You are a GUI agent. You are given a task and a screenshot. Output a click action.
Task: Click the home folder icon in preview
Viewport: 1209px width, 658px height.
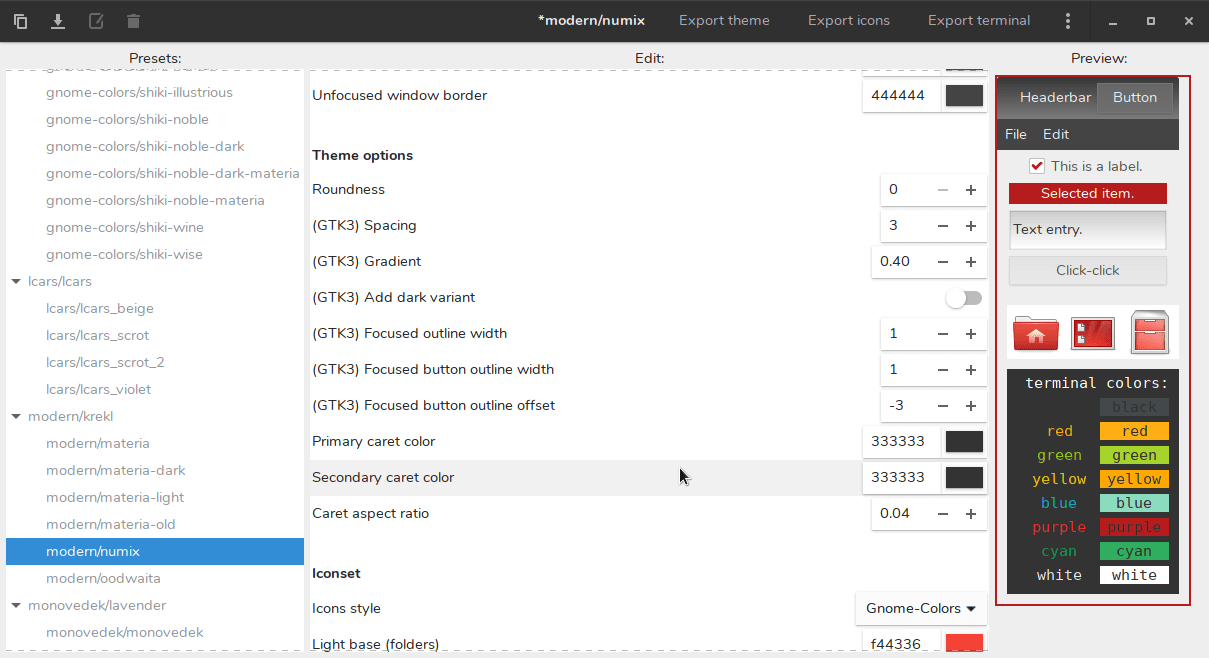click(x=1035, y=333)
